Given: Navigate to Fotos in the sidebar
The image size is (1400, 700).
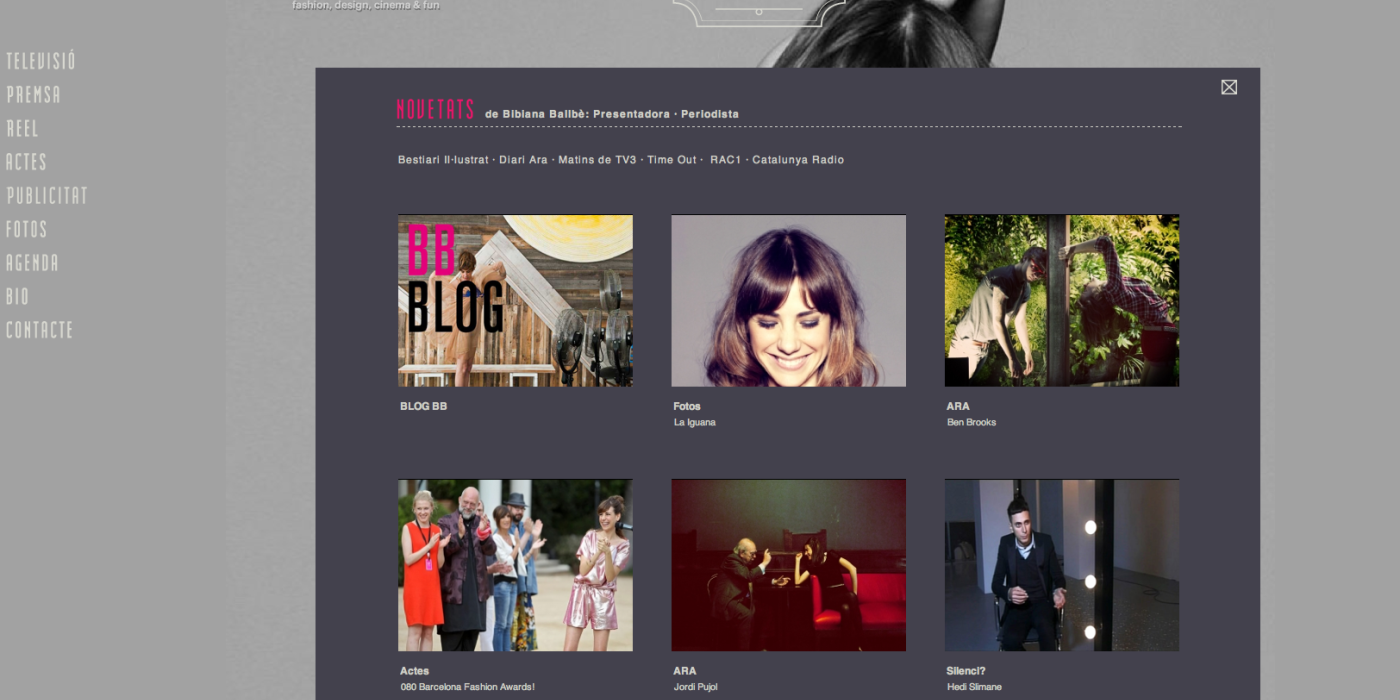Looking at the screenshot, I should [x=27, y=229].
